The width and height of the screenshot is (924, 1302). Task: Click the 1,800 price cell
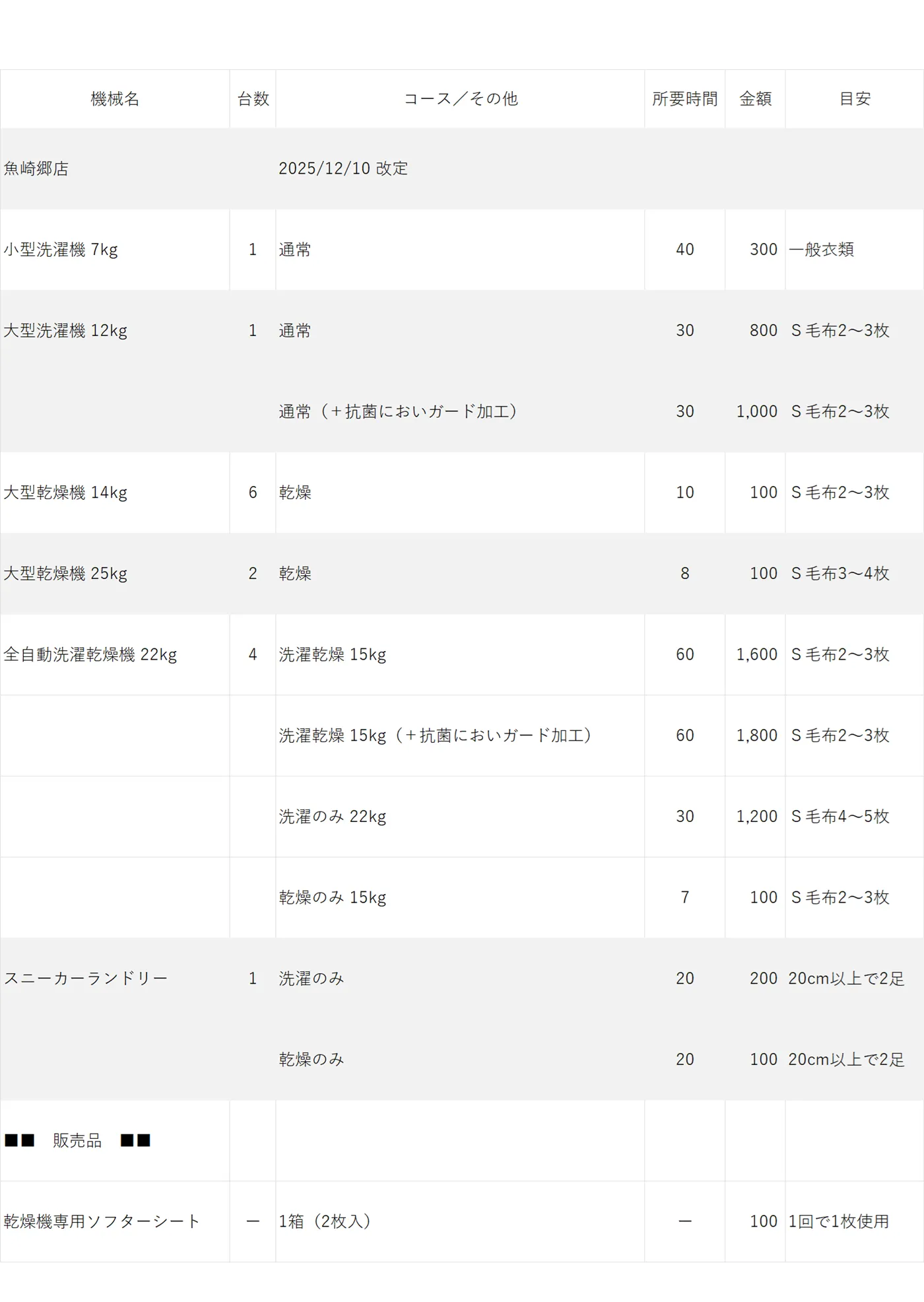(756, 736)
